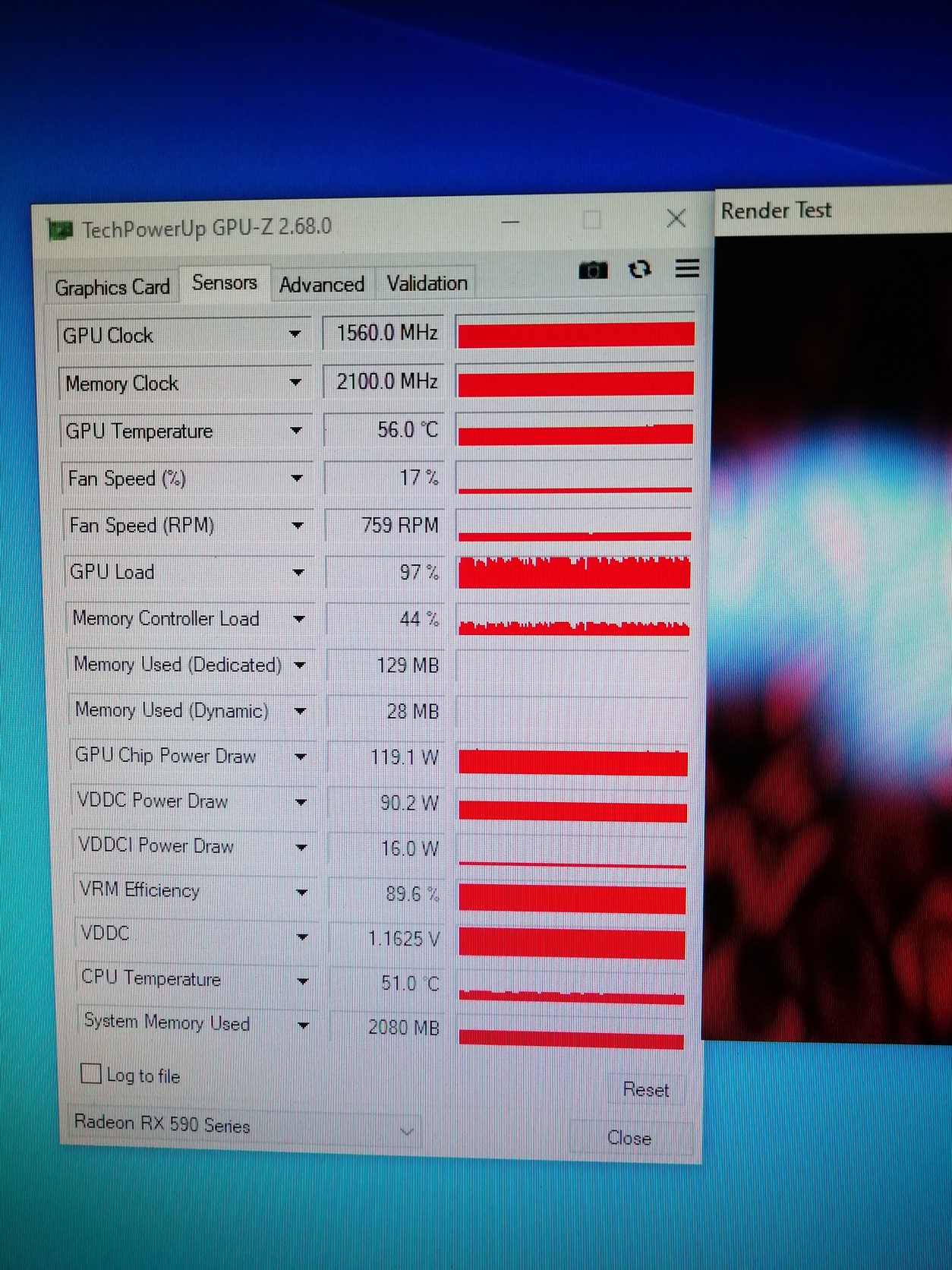Image resolution: width=952 pixels, height=1270 pixels.
Task: Open the Radeon RX 590 Series selector
Action: click(x=244, y=1126)
